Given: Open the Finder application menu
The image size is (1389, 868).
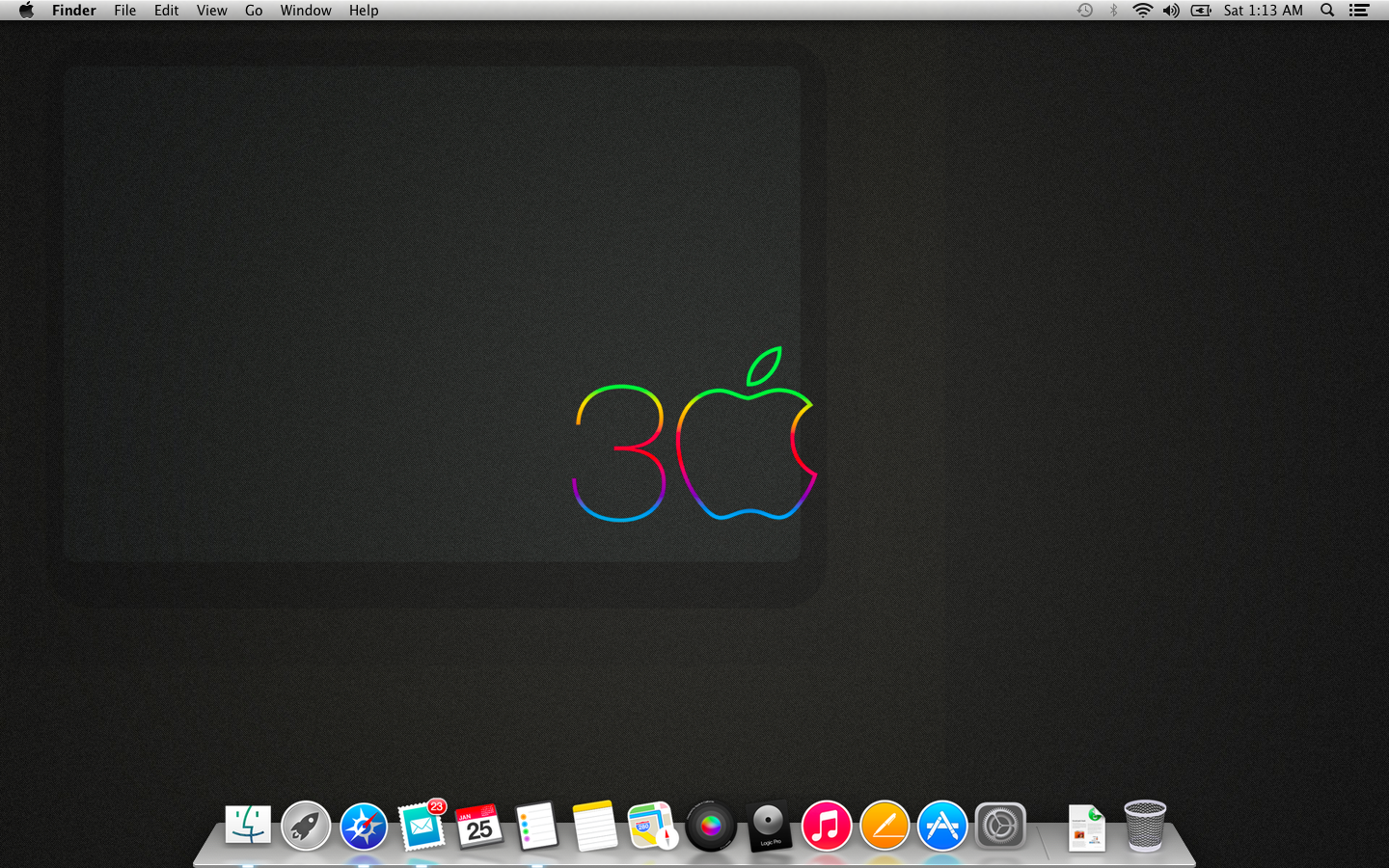Looking at the screenshot, I should (74, 10).
